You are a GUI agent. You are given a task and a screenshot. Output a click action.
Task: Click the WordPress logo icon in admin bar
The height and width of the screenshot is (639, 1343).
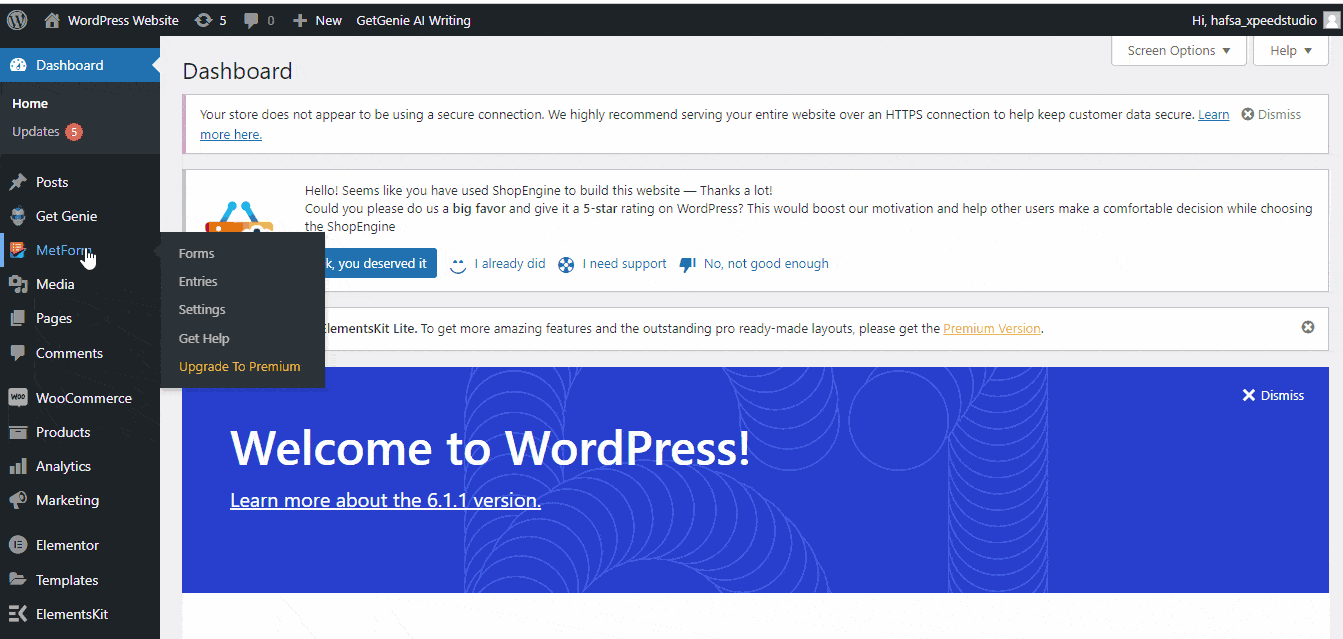pyautogui.click(x=17, y=20)
